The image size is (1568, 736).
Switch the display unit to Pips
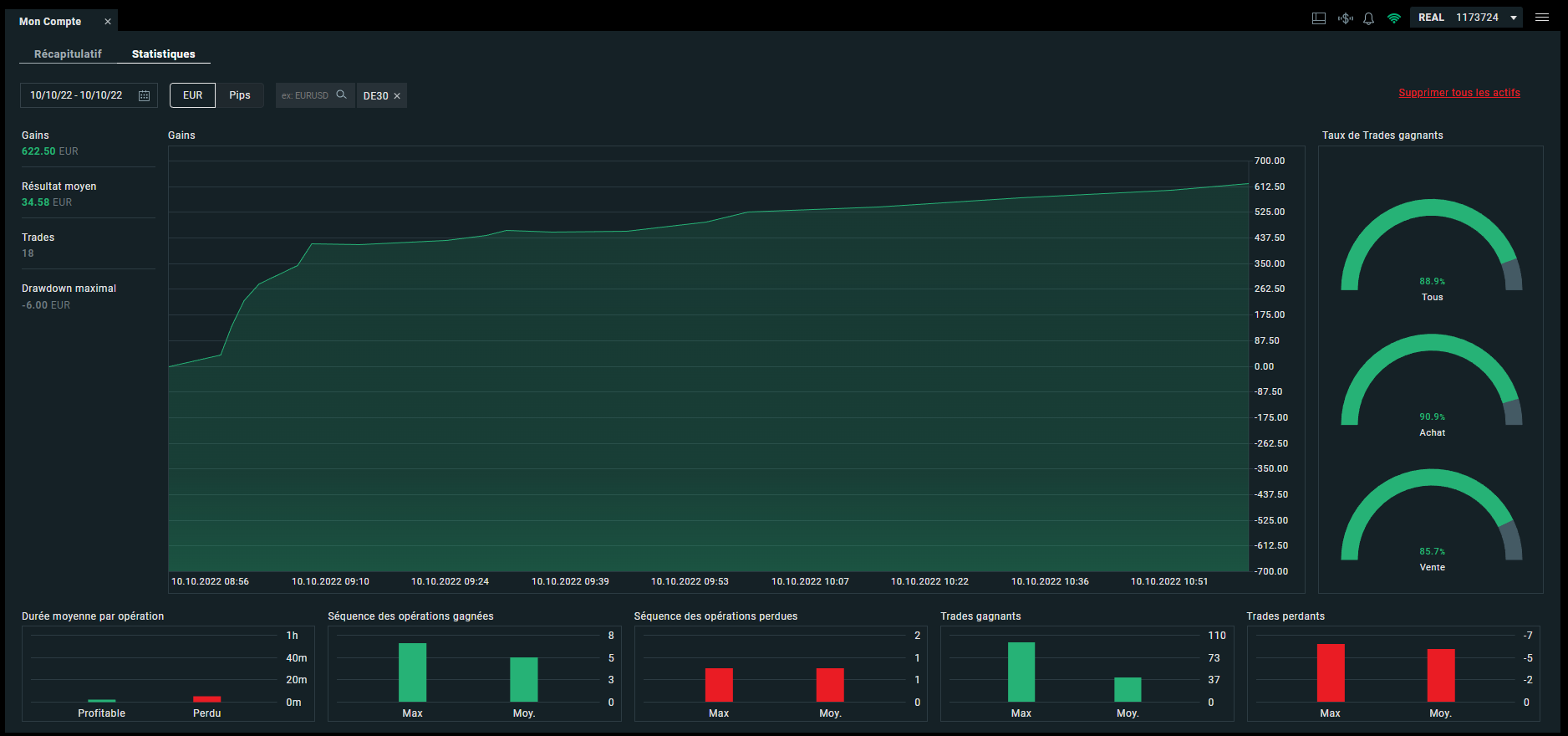[x=240, y=95]
